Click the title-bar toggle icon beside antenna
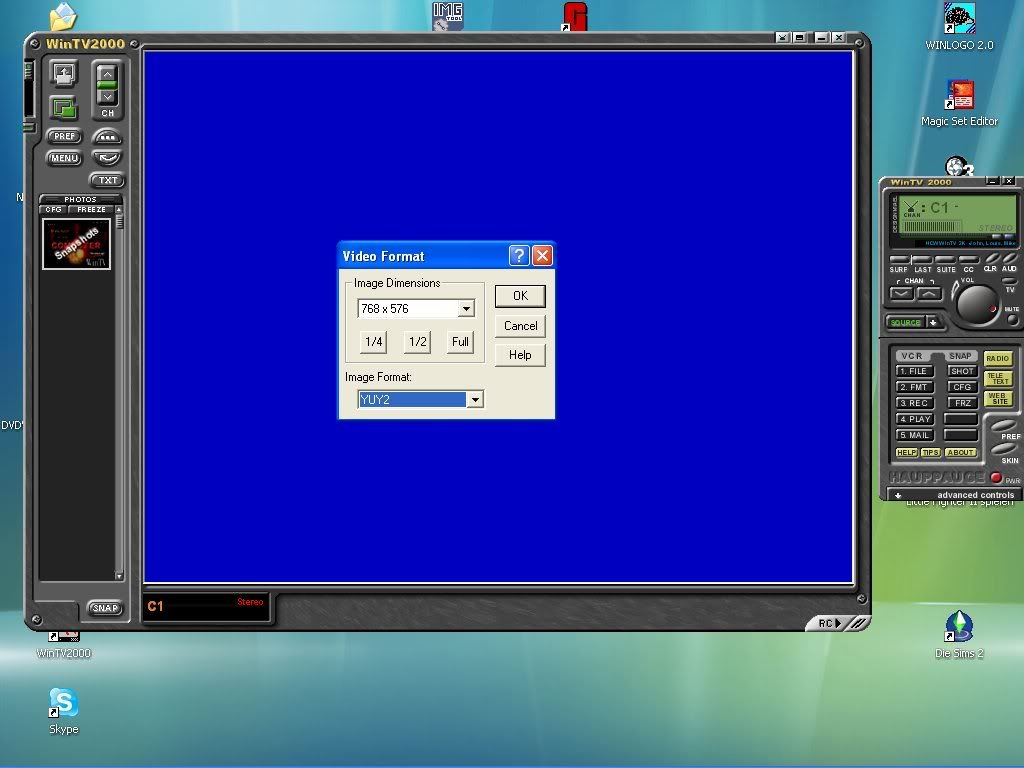Viewport: 1024px width, 768px height. point(799,37)
